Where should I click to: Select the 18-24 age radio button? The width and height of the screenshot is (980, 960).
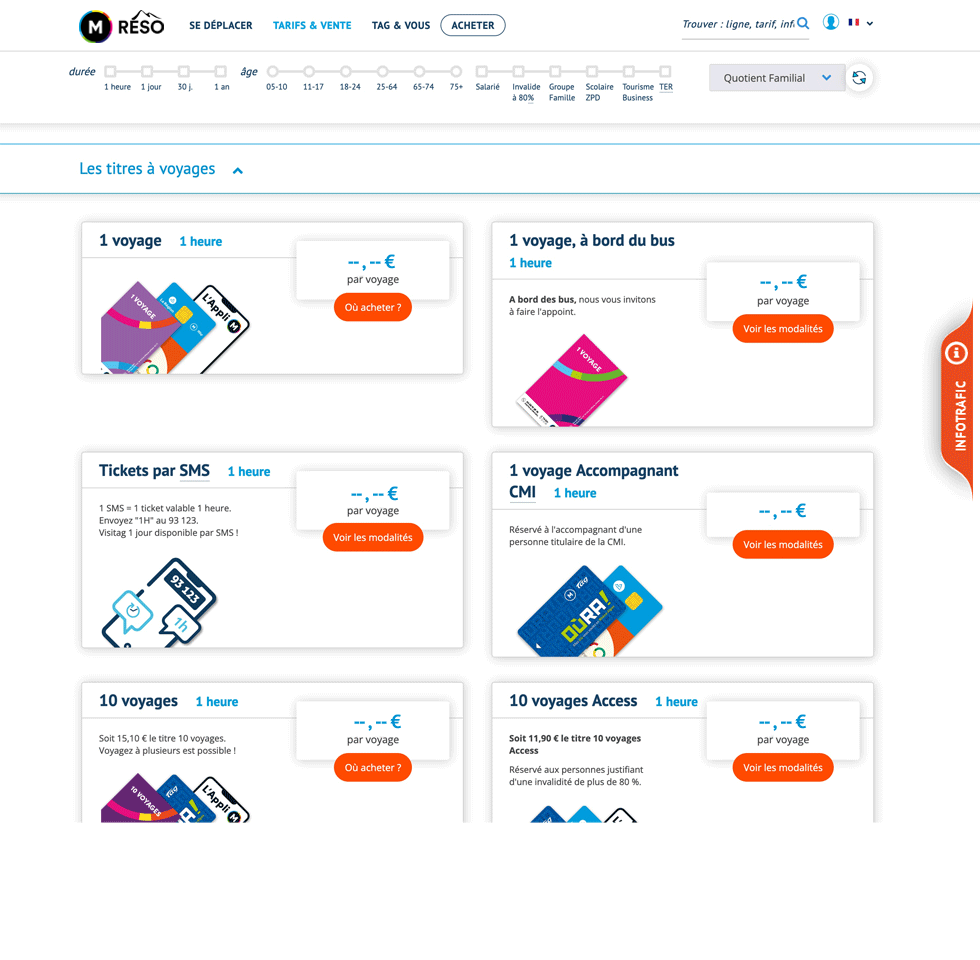click(346, 72)
